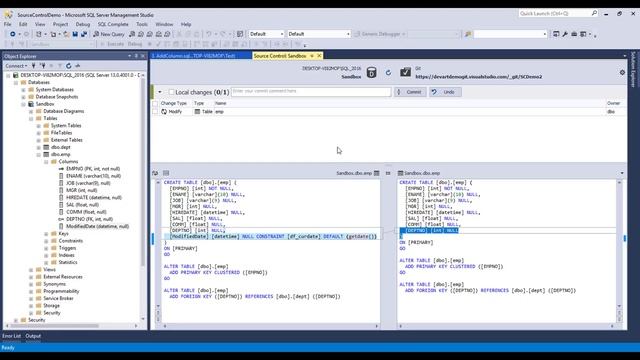Click the Navigate Backward toolbar icon
This screenshot has height=360, width=640.
(x=13, y=34)
